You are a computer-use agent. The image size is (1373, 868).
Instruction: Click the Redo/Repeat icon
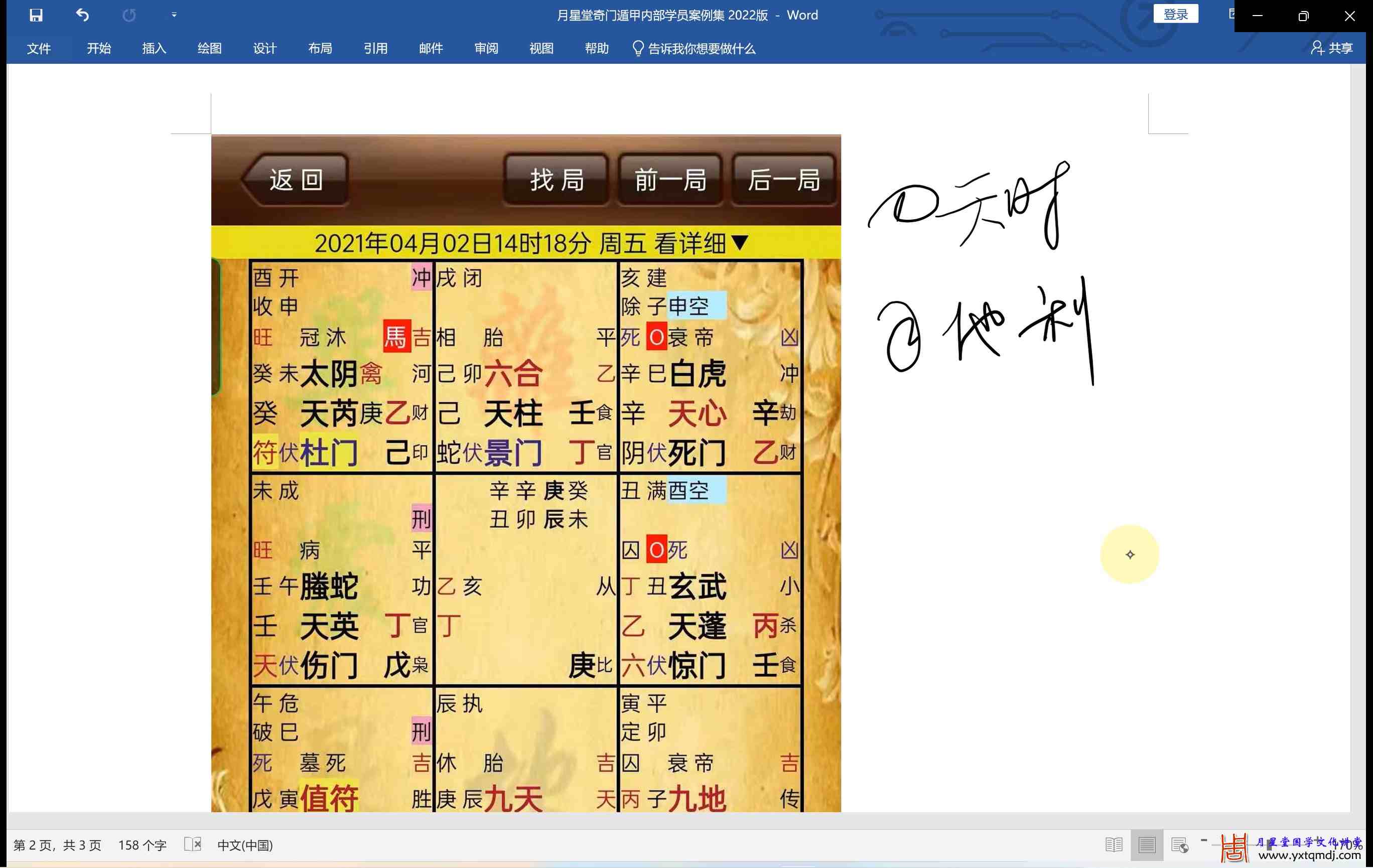point(129,16)
